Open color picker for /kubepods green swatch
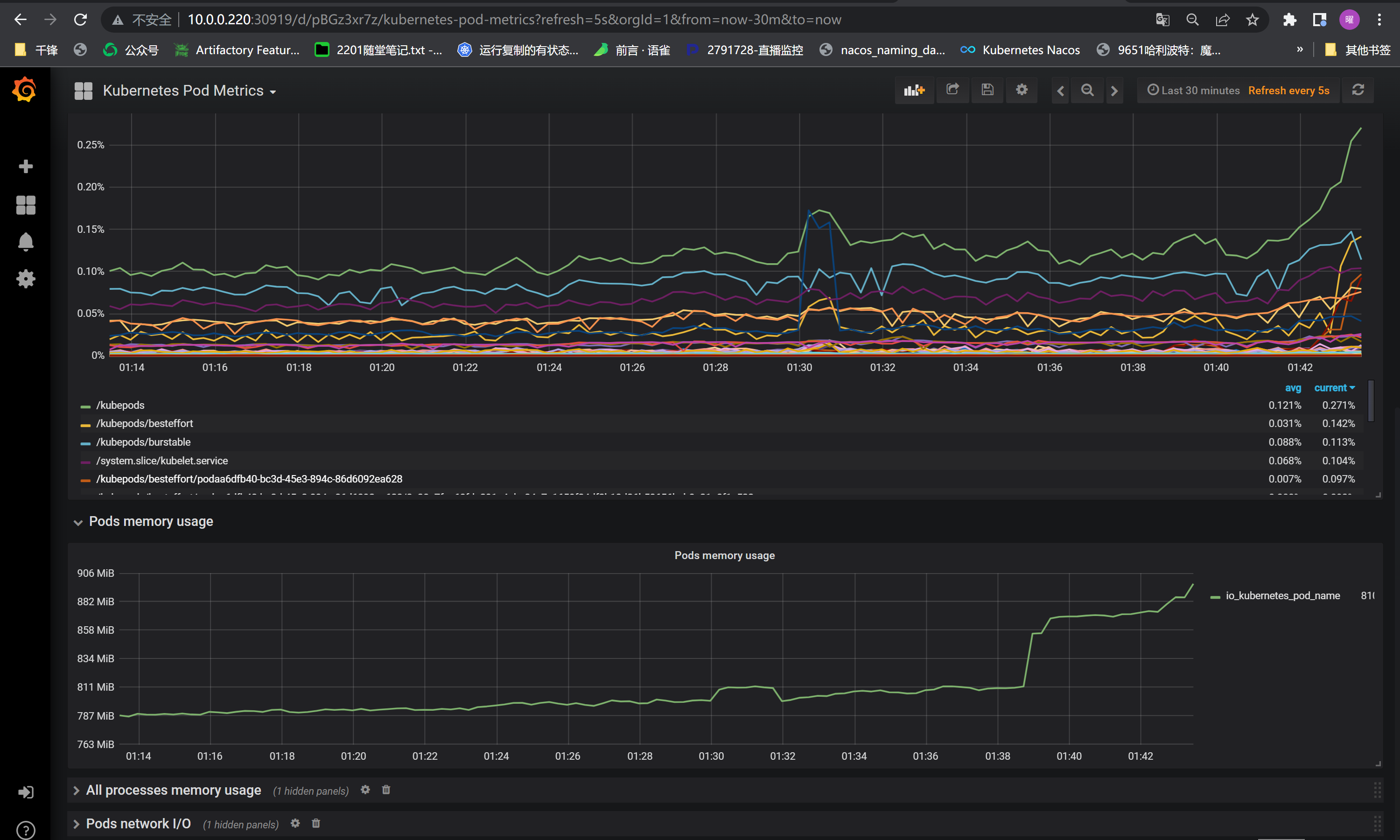 point(85,406)
